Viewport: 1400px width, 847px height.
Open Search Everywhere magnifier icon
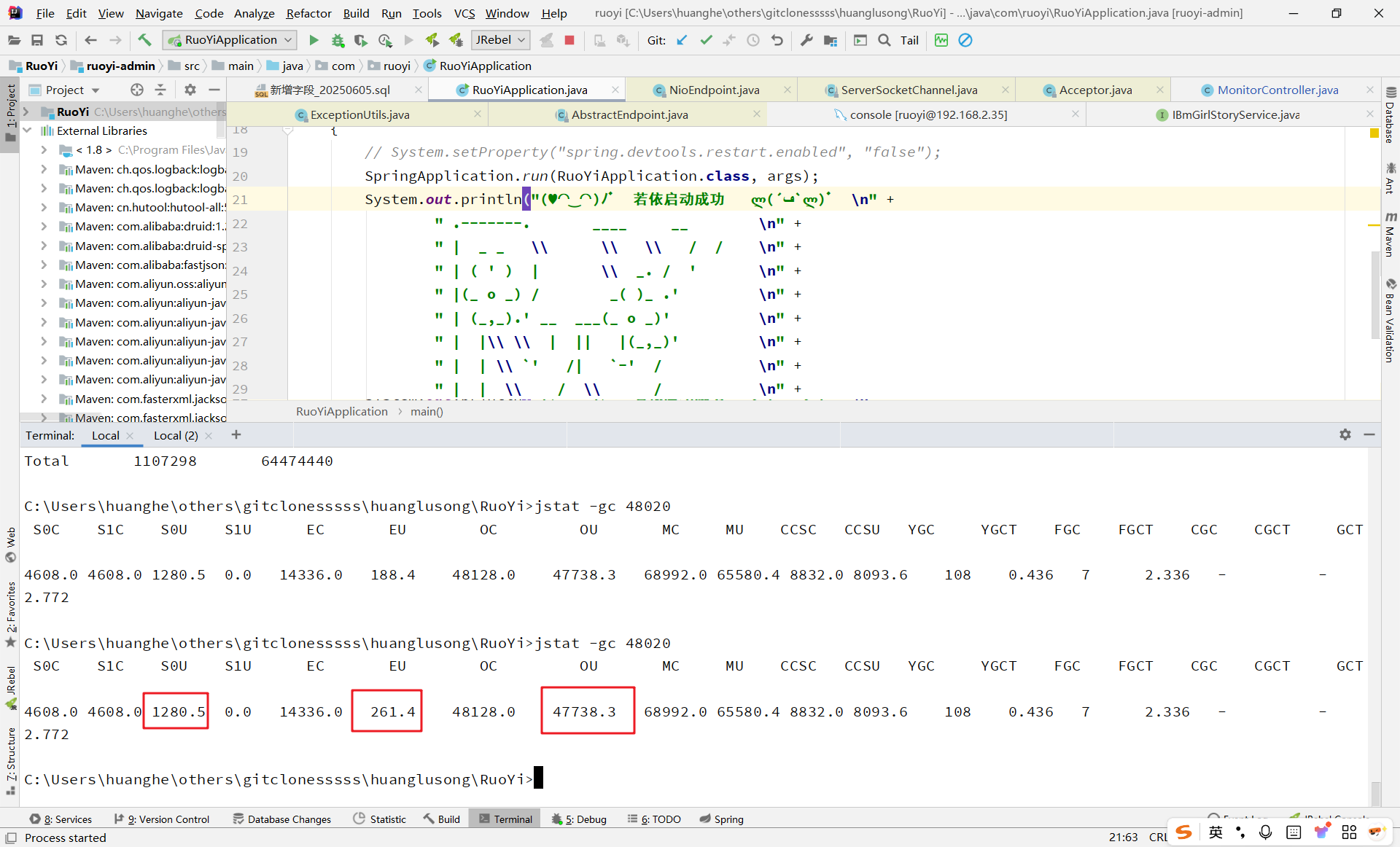pyautogui.click(x=884, y=40)
